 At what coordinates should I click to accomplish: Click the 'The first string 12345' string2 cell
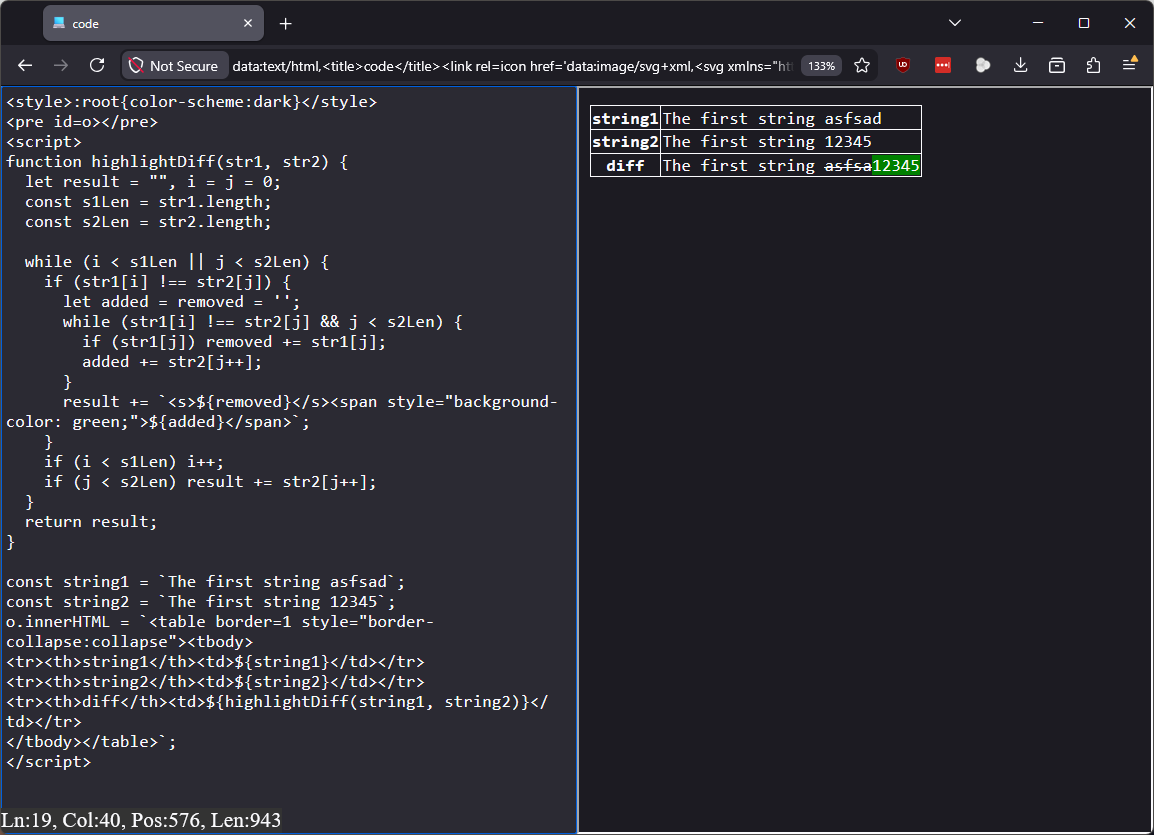pos(790,142)
